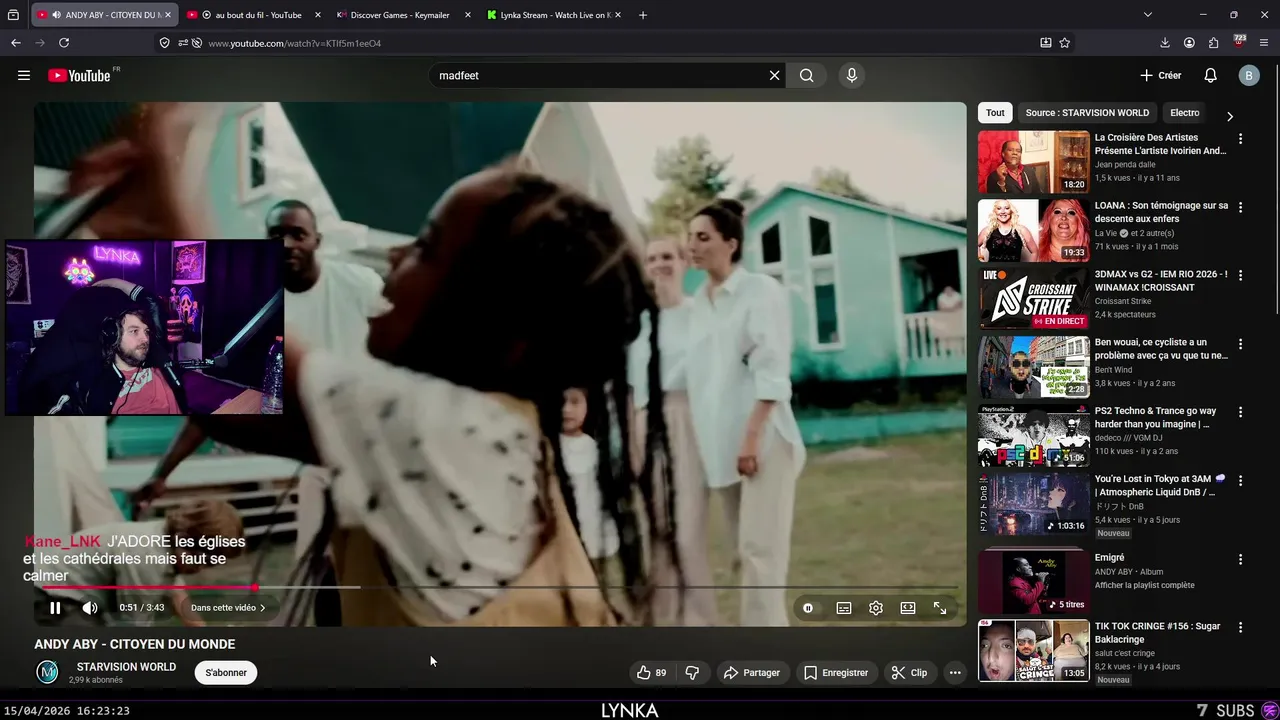This screenshot has height=720, width=1280.
Task: Open the Créer menu
Action: point(1161,75)
